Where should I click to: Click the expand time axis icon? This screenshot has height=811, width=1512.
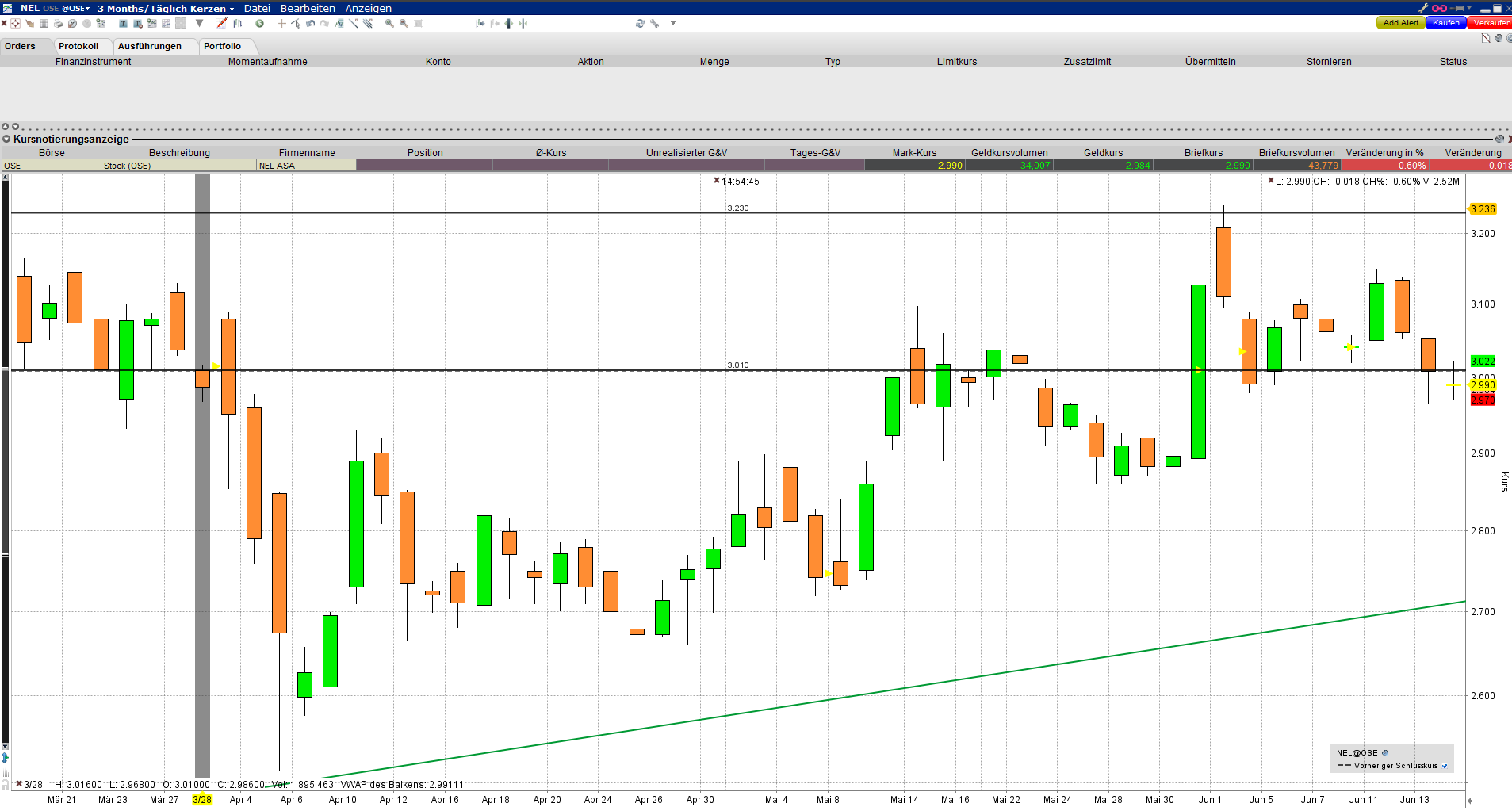(x=509, y=23)
